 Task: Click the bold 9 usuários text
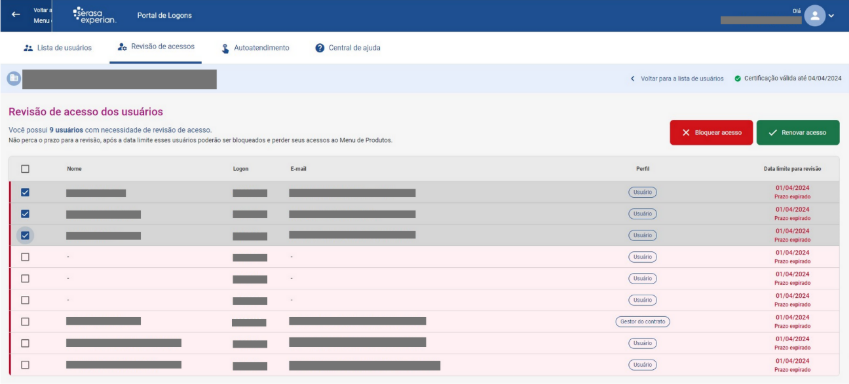66,131
